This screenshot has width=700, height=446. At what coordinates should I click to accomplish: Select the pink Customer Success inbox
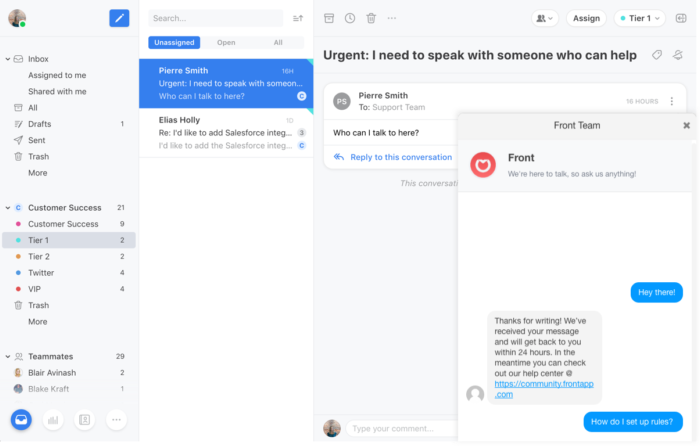click(x=69, y=224)
